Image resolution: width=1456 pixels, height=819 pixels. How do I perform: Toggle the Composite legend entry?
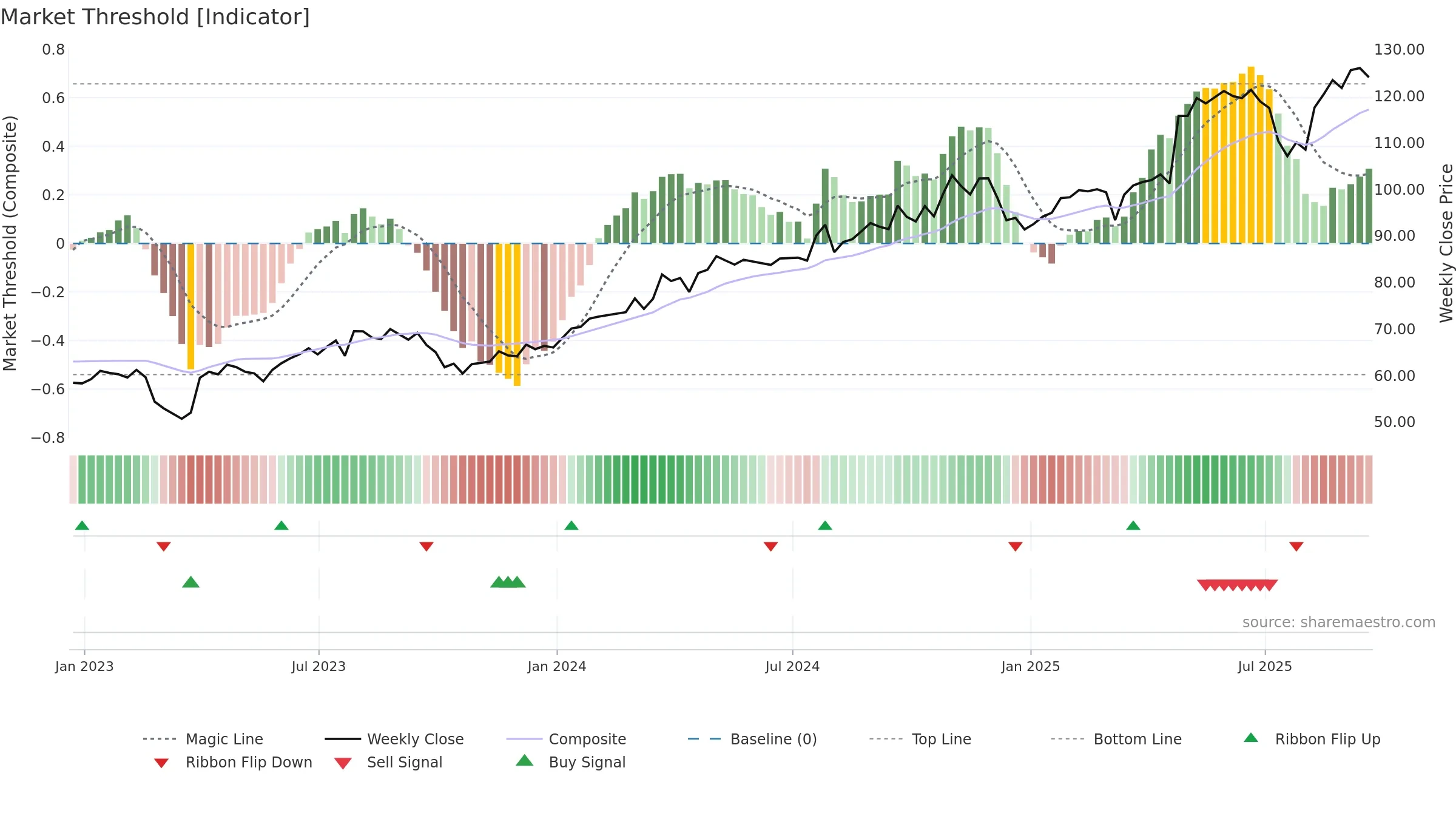point(567,739)
